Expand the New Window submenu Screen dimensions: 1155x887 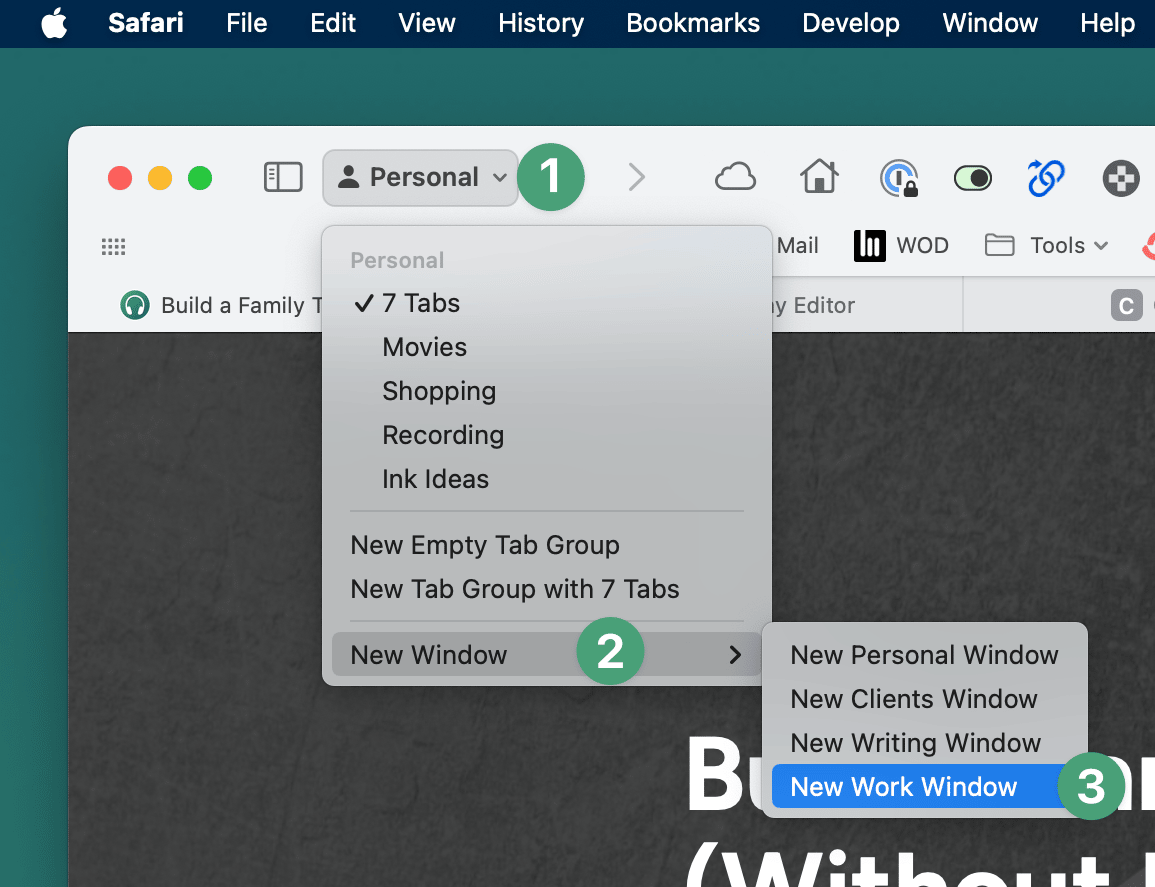(x=547, y=655)
